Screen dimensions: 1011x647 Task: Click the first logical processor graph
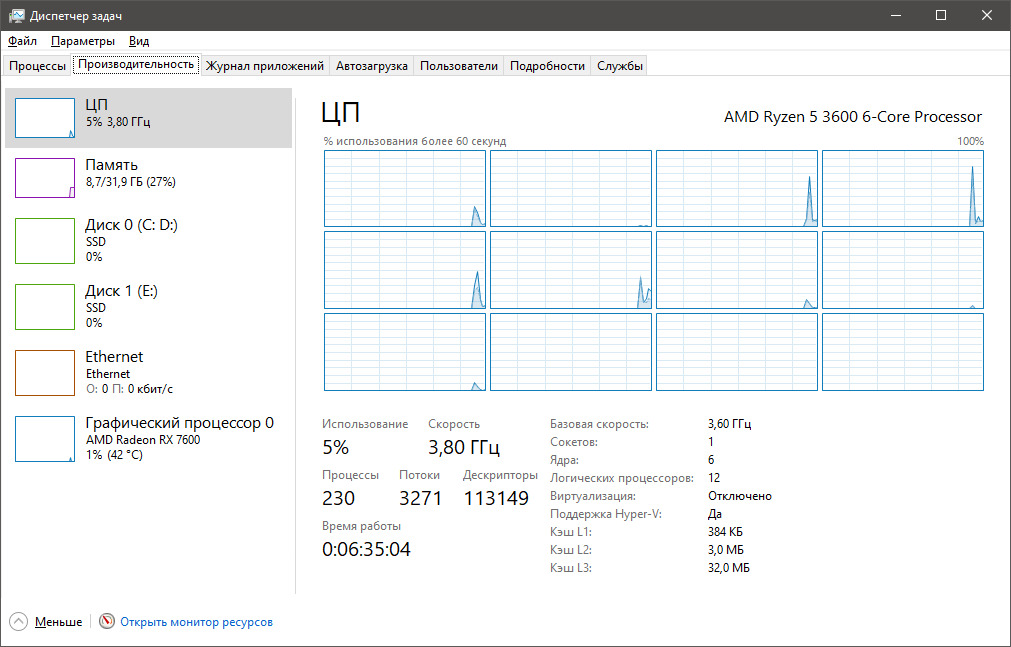(405, 188)
